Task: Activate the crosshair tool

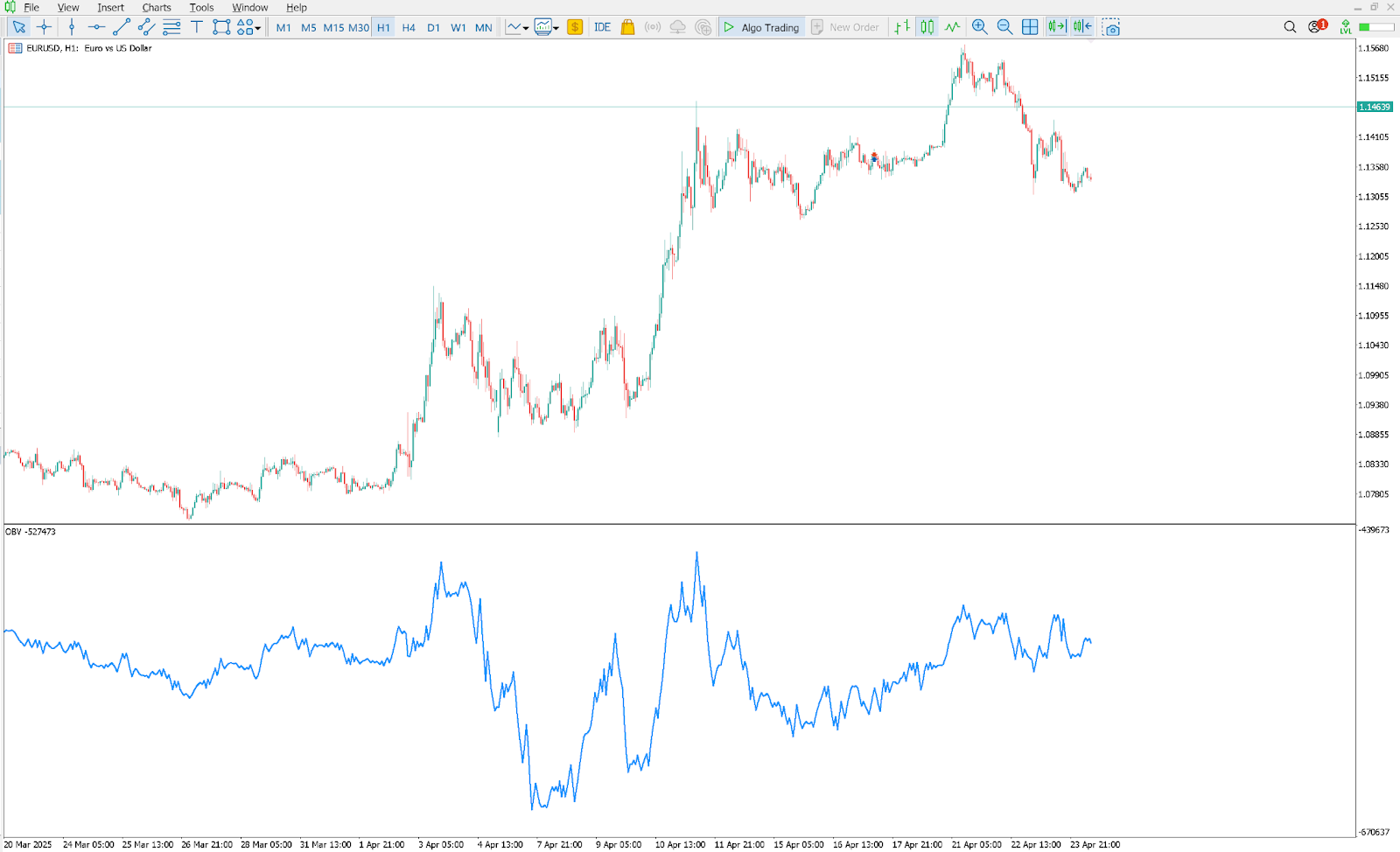Action: [45, 27]
